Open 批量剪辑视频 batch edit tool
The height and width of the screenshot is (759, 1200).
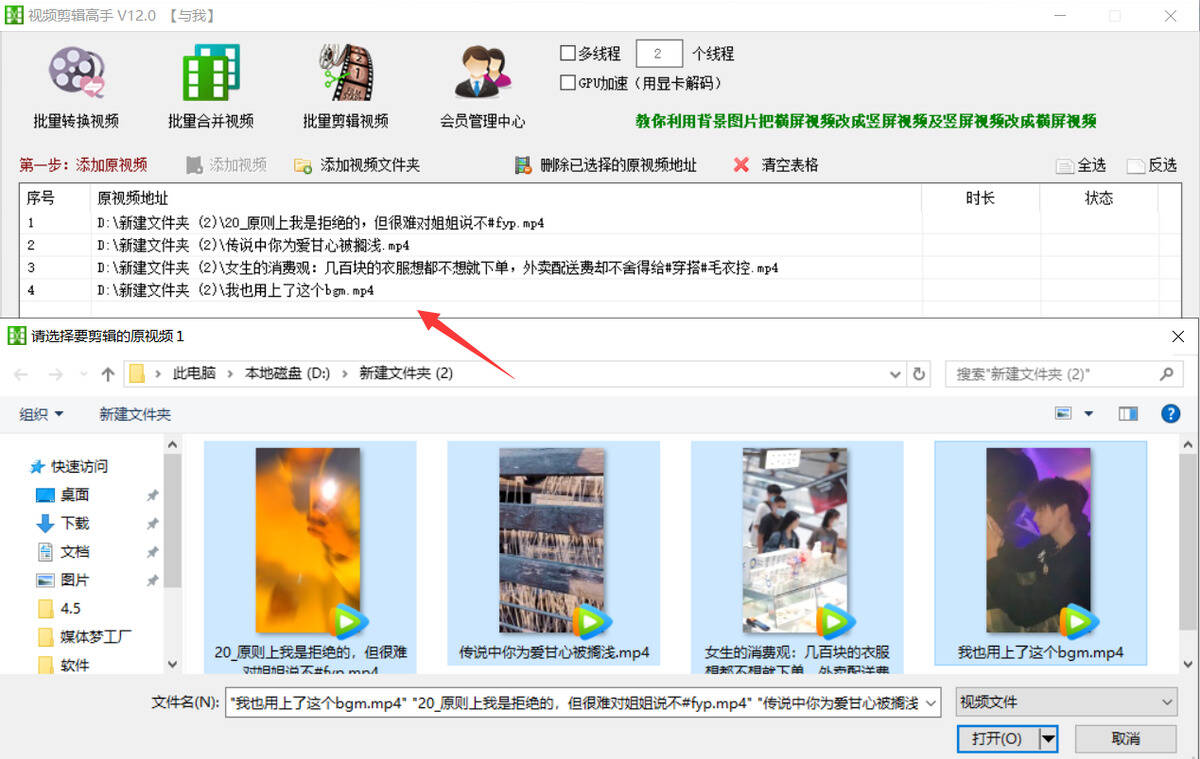coord(345,74)
